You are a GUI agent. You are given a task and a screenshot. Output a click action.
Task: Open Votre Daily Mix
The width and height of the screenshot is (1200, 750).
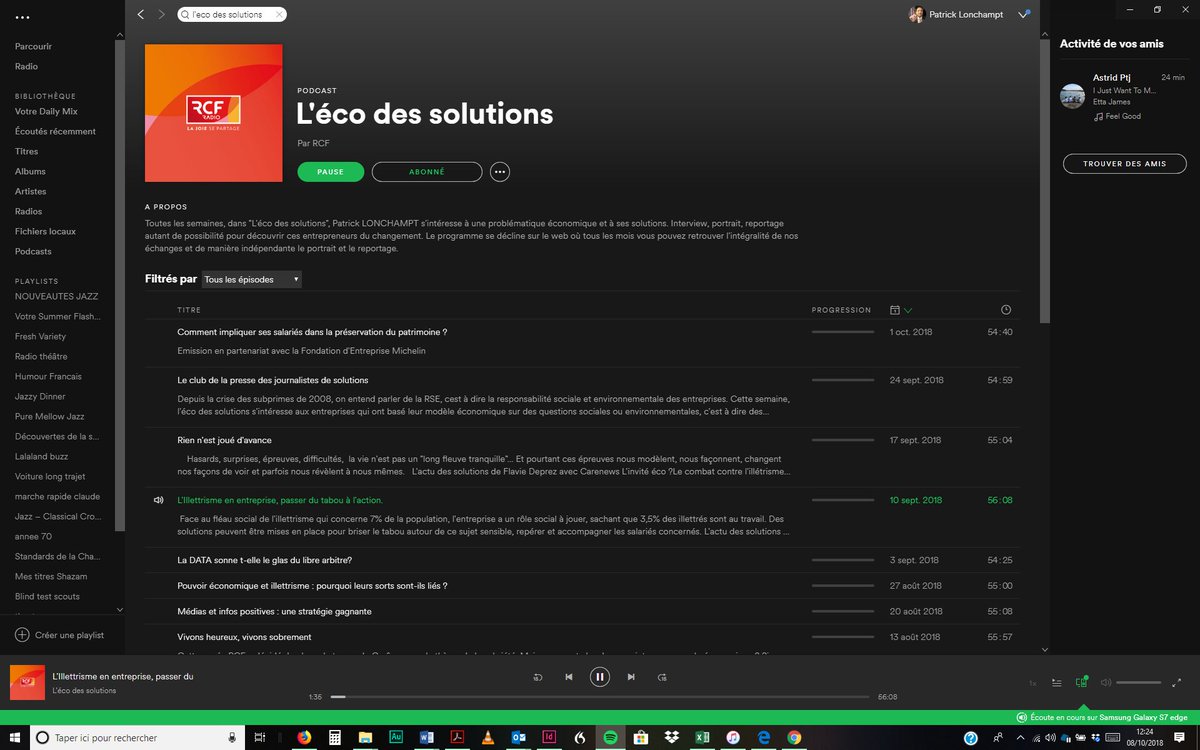coord(46,111)
